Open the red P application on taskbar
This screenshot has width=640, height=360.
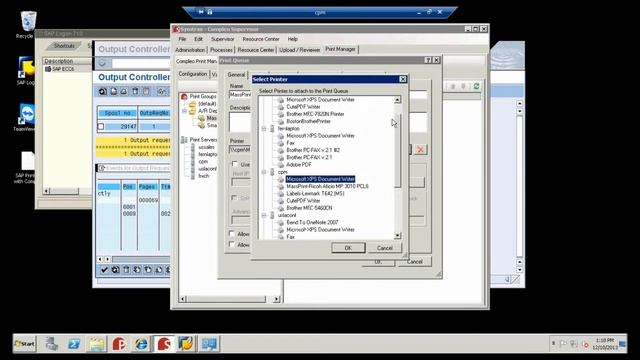tap(119, 344)
